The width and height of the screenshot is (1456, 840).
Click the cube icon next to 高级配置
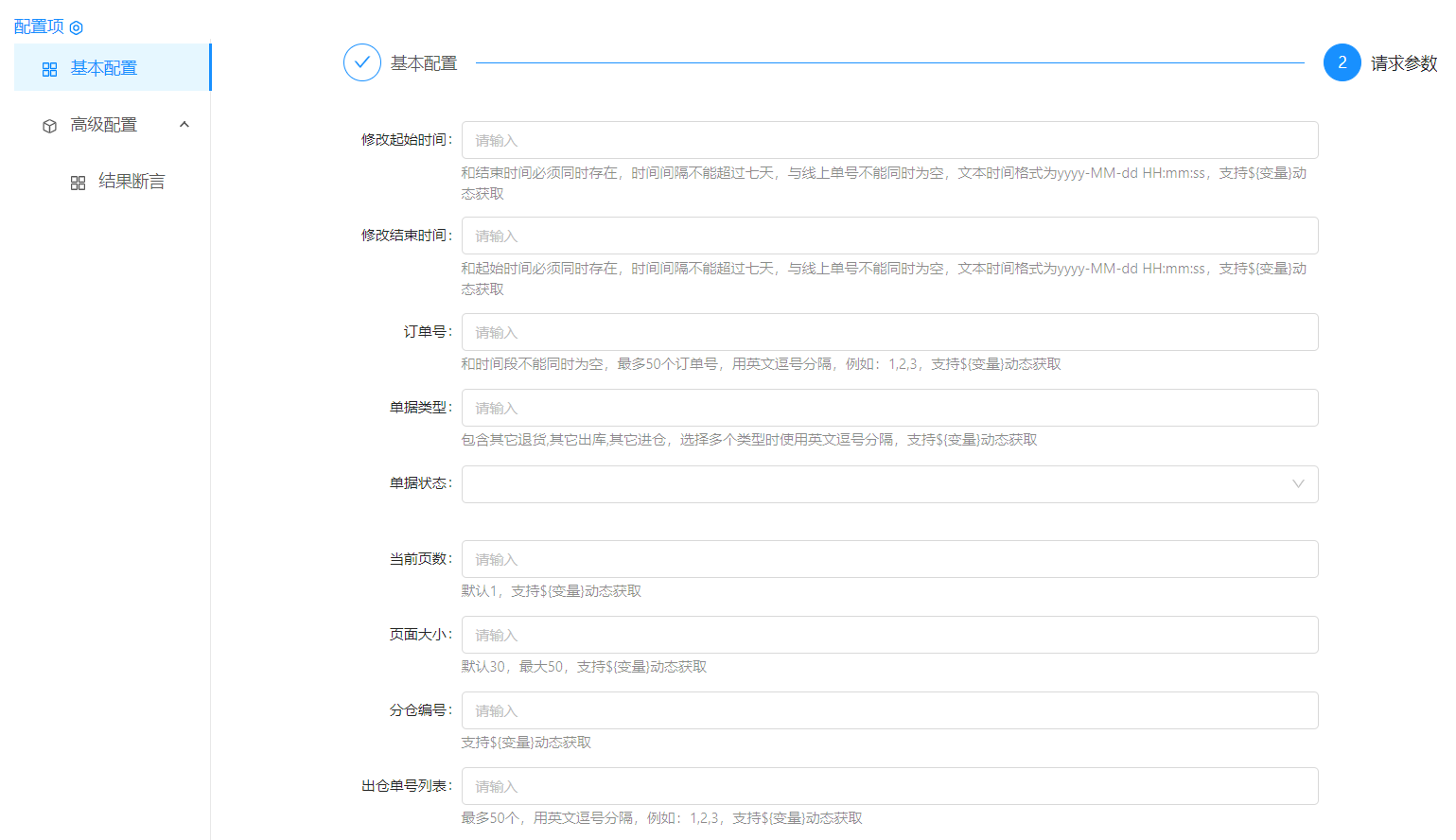50,126
